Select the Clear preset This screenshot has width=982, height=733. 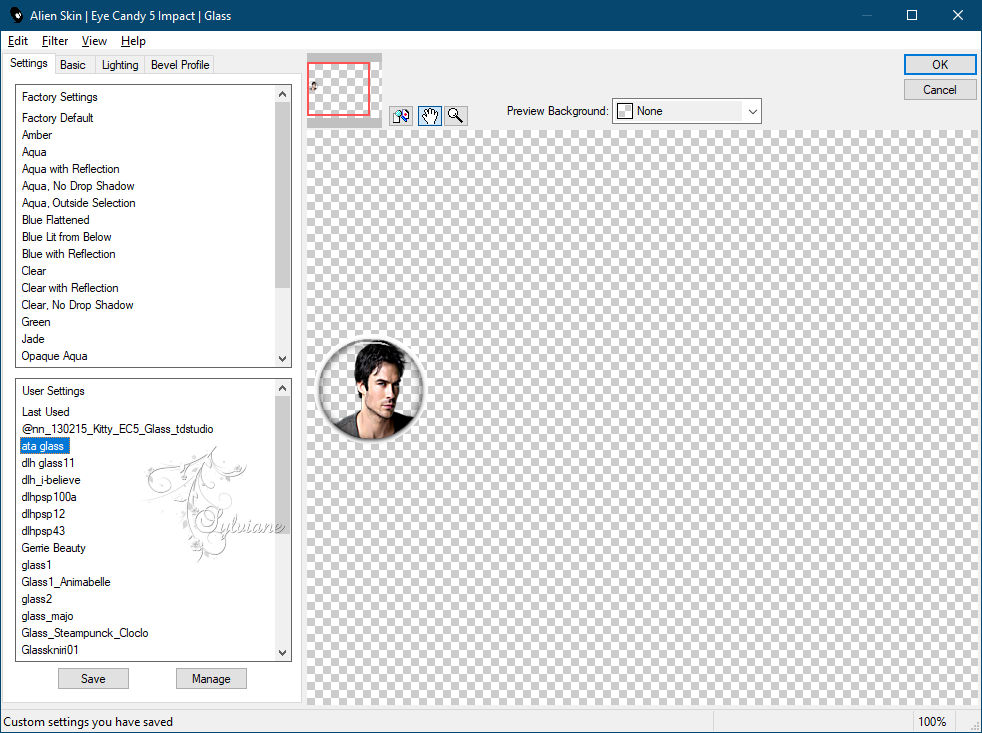click(34, 271)
